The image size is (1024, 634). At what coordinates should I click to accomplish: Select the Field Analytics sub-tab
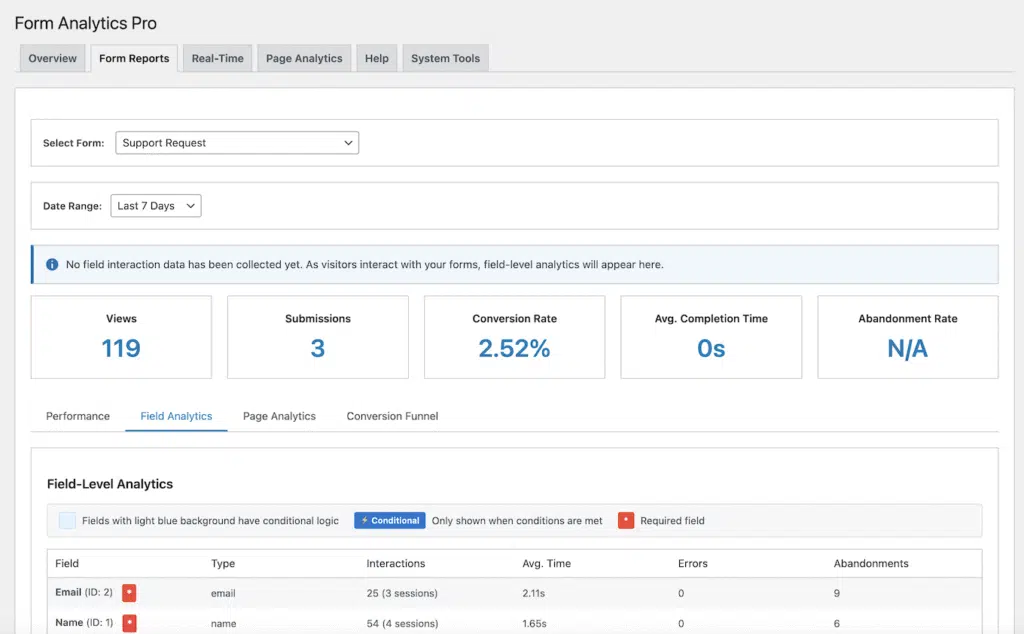pos(176,416)
